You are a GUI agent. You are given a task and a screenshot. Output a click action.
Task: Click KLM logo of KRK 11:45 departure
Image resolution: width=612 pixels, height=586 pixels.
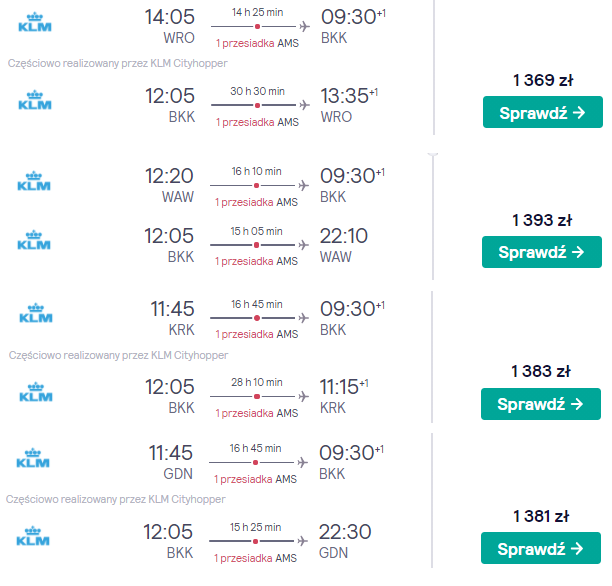coord(36,313)
